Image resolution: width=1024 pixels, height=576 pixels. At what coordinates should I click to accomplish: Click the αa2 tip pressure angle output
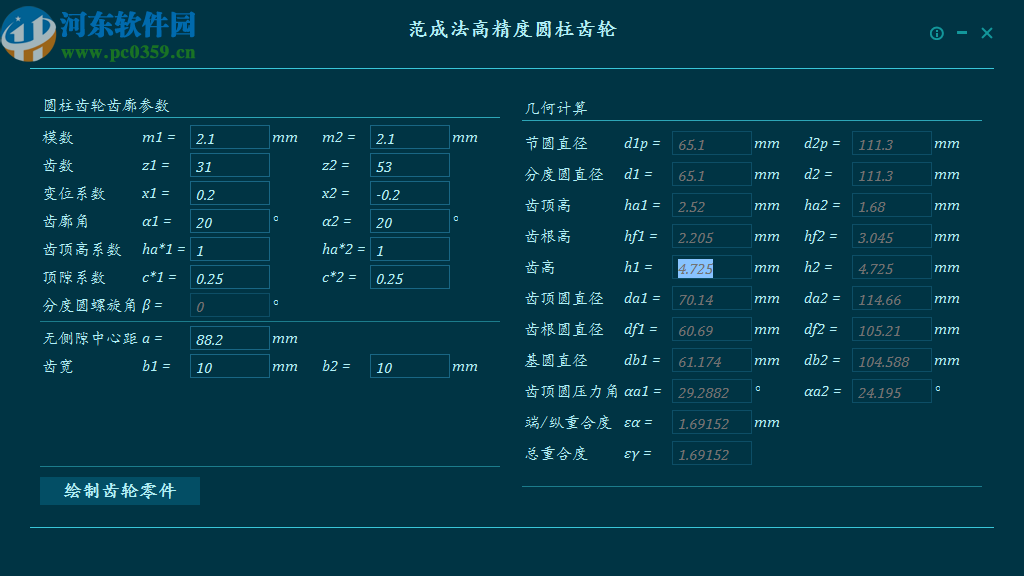pos(891,392)
